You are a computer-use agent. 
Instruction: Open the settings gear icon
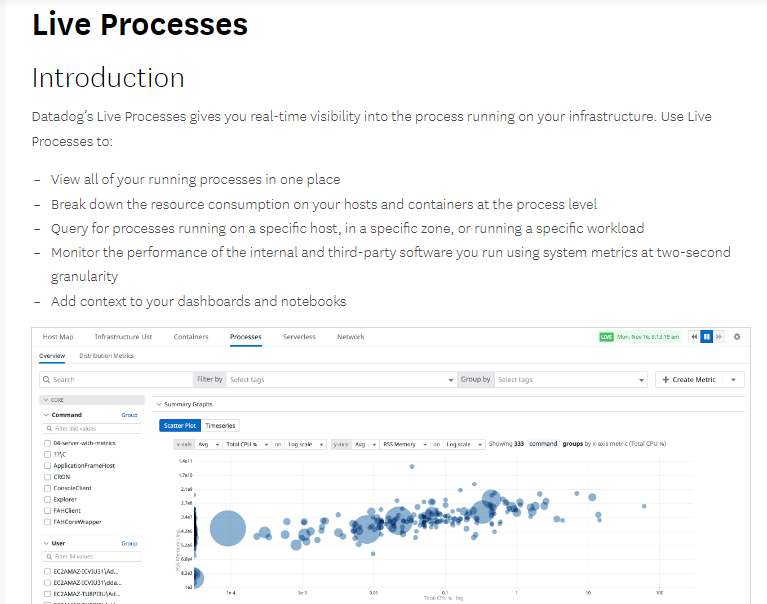737,336
